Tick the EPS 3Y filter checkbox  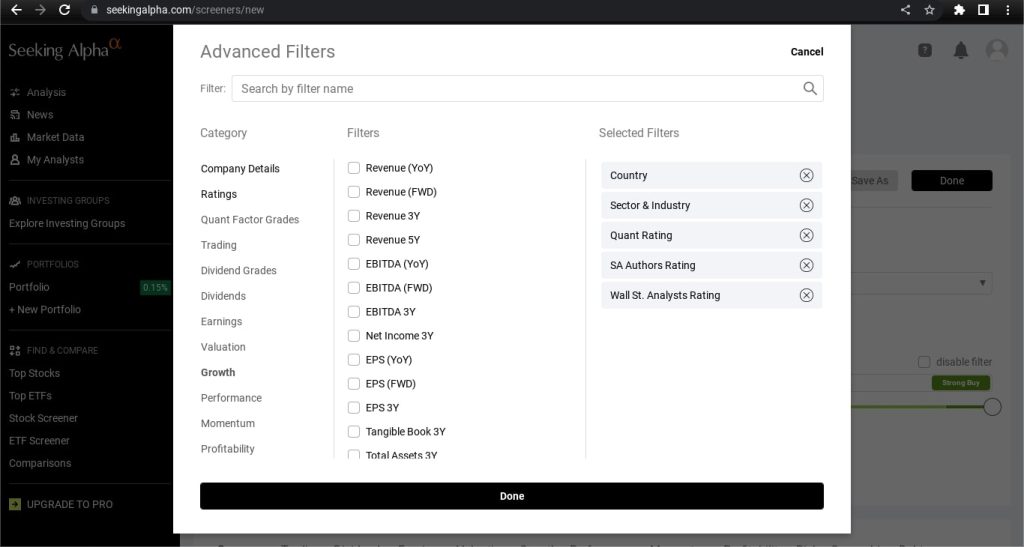click(354, 408)
